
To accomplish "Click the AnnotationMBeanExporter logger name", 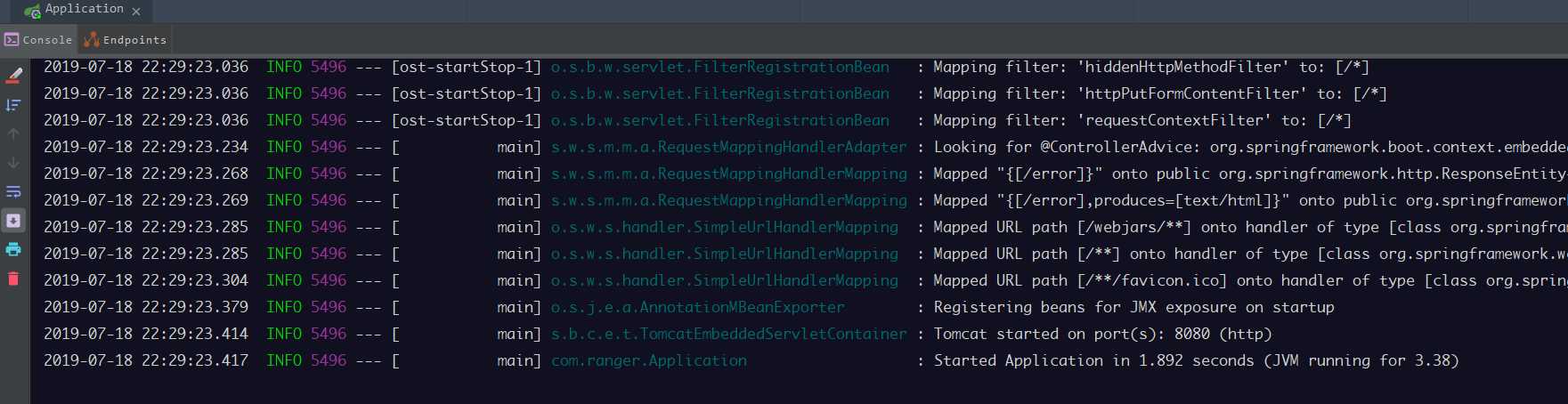I will [x=697, y=307].
